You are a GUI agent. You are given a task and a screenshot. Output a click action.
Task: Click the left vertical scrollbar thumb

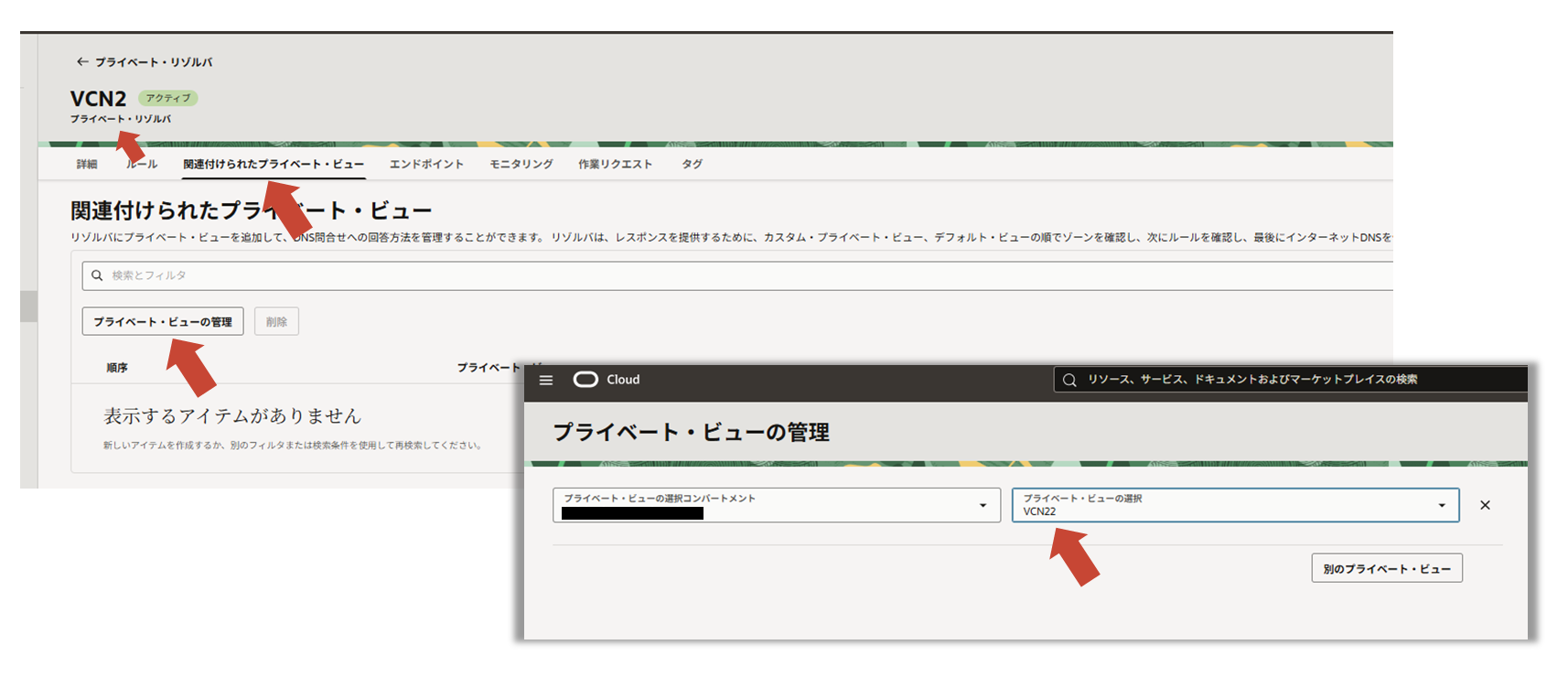pos(28,306)
